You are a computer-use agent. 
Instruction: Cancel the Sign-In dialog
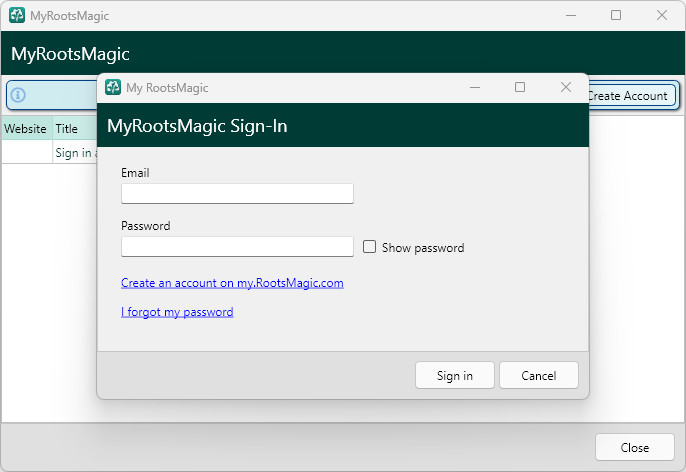click(539, 375)
